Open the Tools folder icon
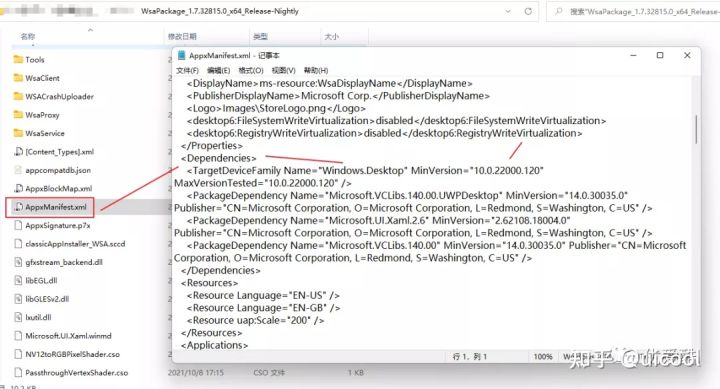This screenshot has height=389, width=720. (18, 59)
